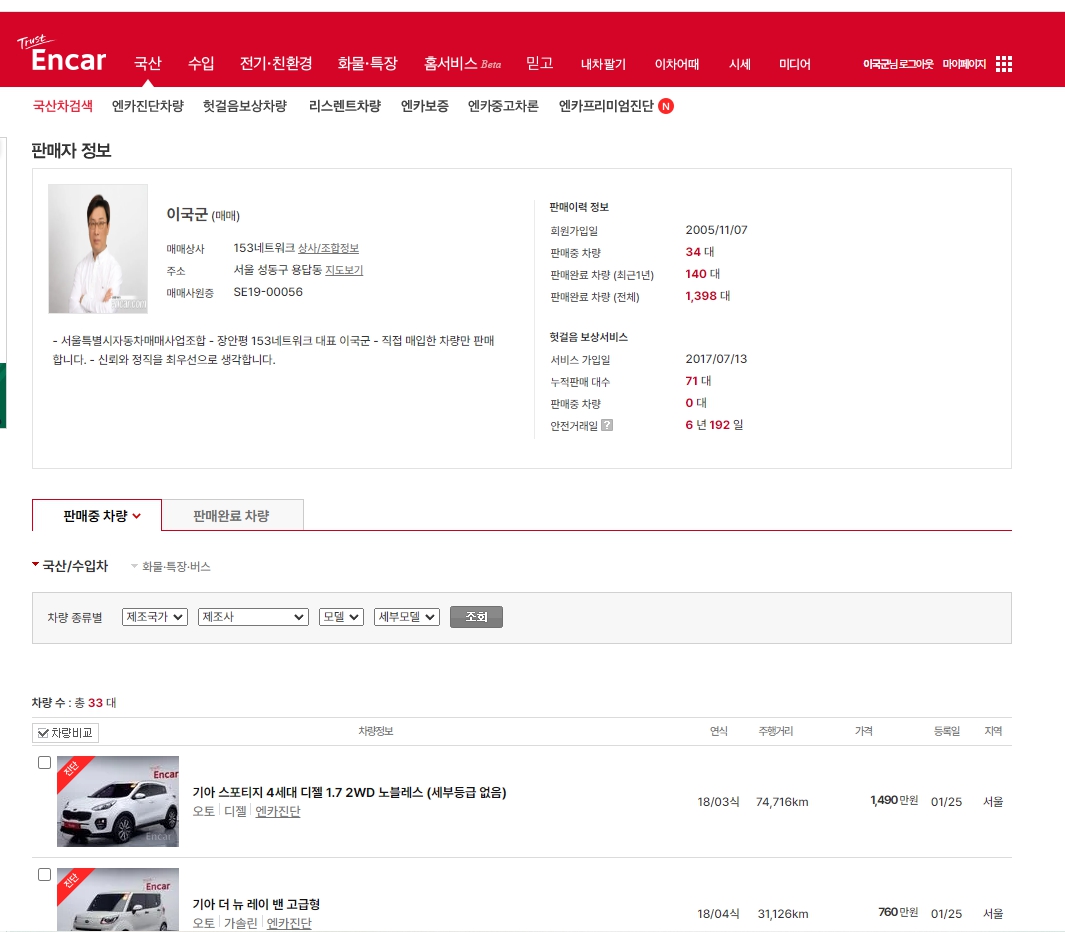This screenshot has height=932, width=1065.
Task: Select 국산/수입차 category filter
Action: [x=70, y=566]
